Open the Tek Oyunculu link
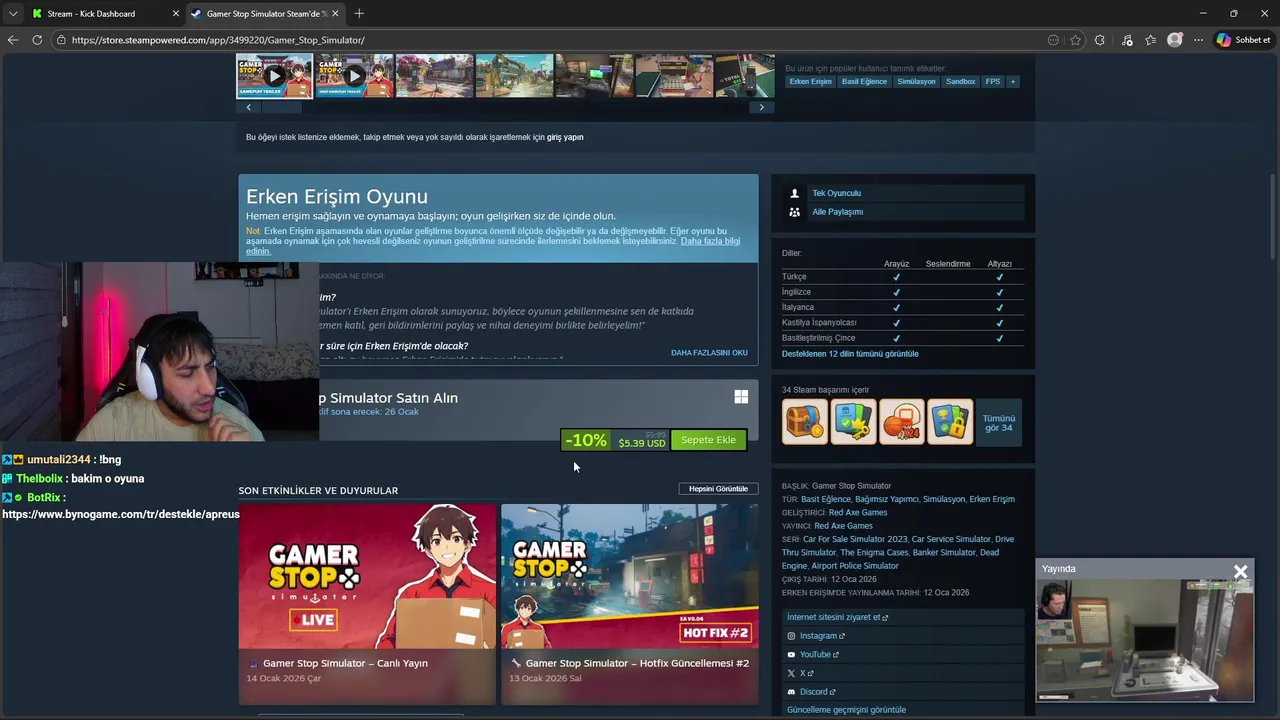The image size is (1280, 720). click(836, 193)
